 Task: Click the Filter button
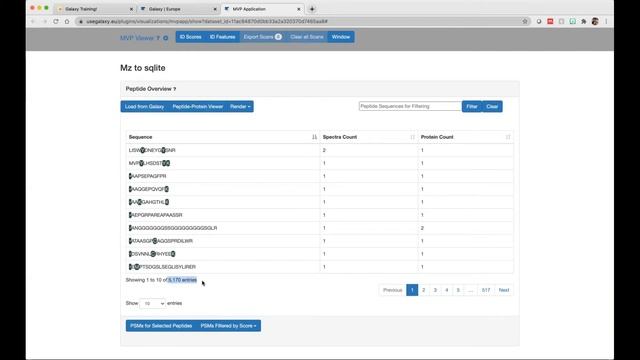pyautogui.click(x=472, y=107)
